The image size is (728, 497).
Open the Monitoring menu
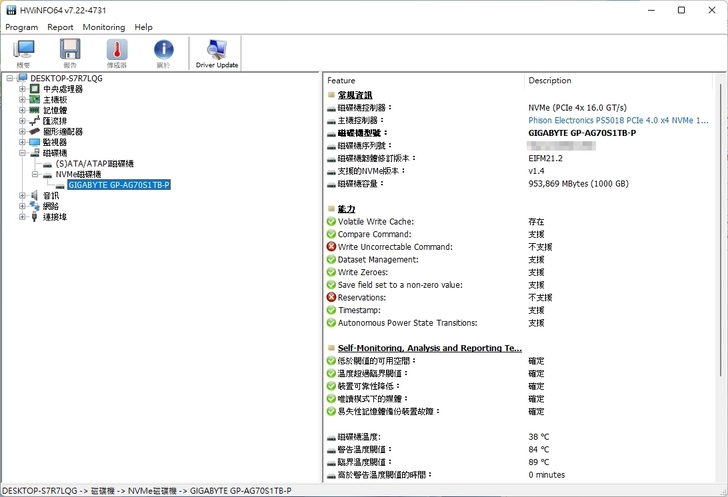[104, 27]
